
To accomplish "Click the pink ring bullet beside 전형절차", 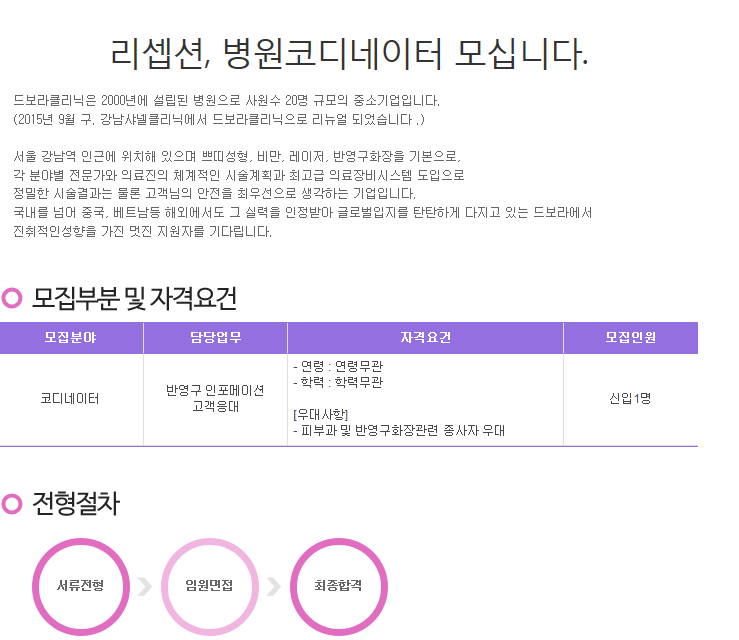I will (x=12, y=503).
